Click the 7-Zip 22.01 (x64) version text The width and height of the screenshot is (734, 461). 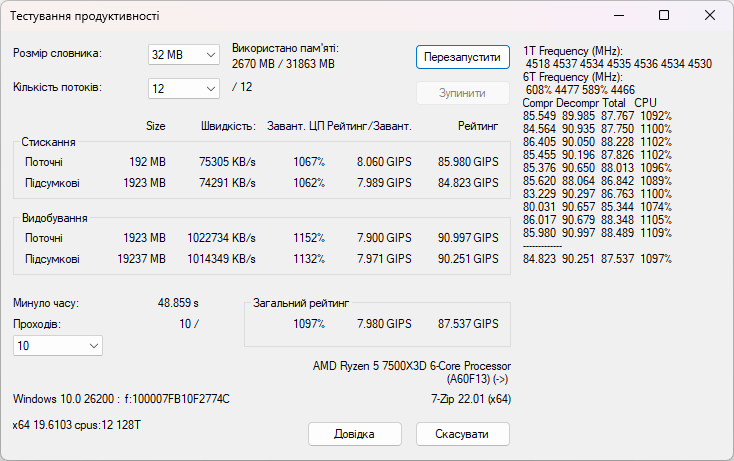click(464, 399)
